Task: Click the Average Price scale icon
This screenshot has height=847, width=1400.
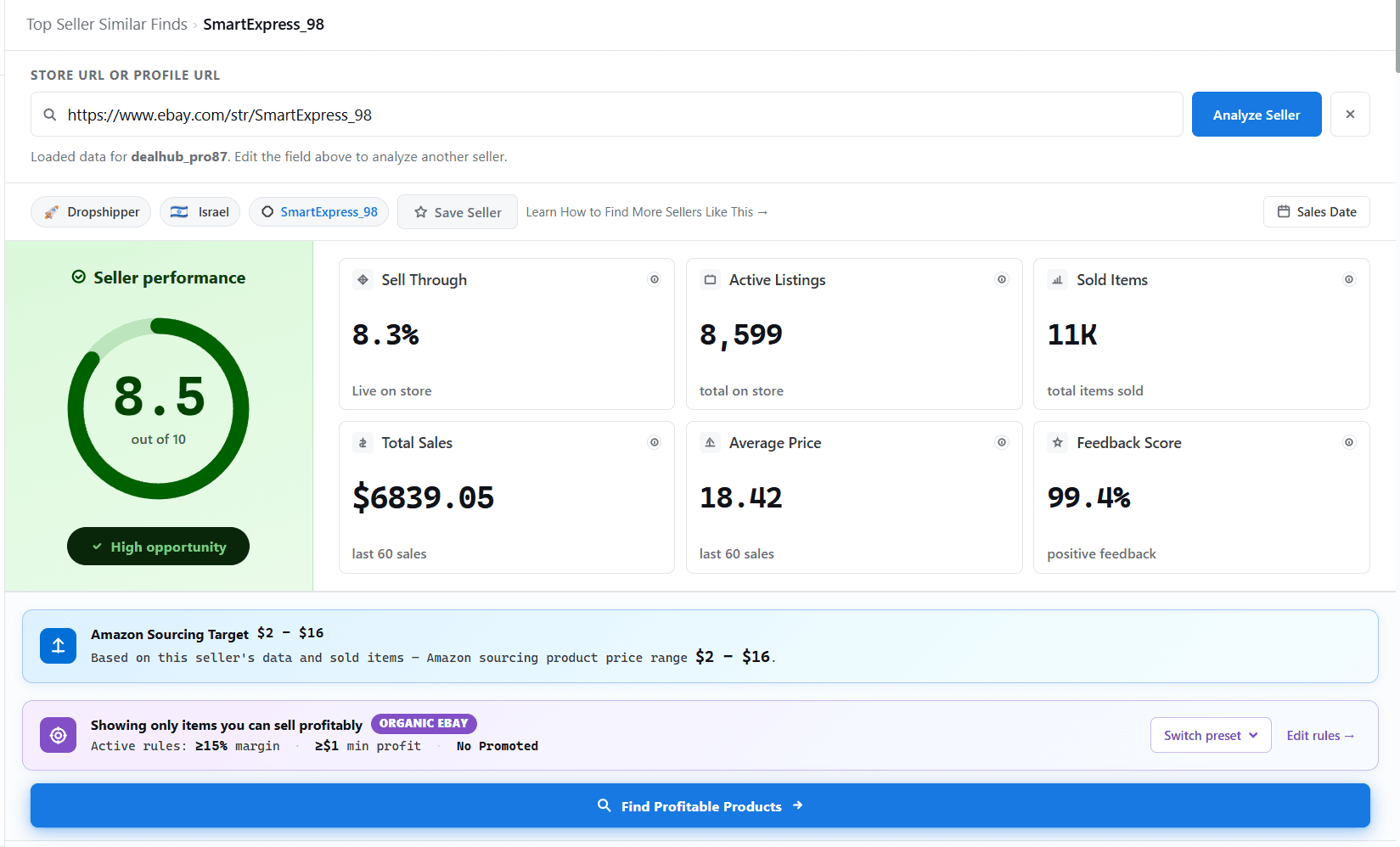Action: (x=711, y=442)
